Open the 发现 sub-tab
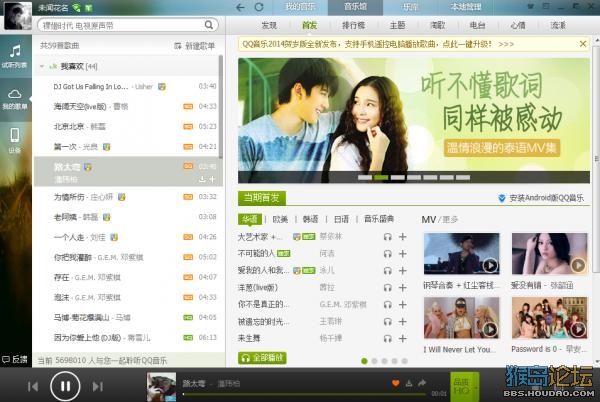This screenshot has height=402, width=600. (269, 25)
